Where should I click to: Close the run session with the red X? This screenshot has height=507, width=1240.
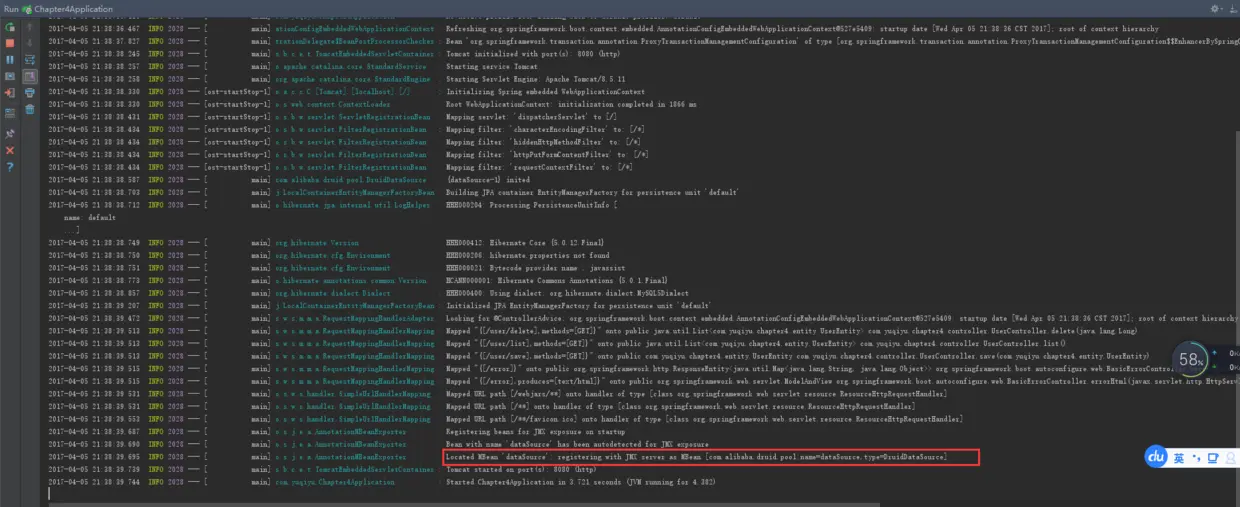[10, 150]
